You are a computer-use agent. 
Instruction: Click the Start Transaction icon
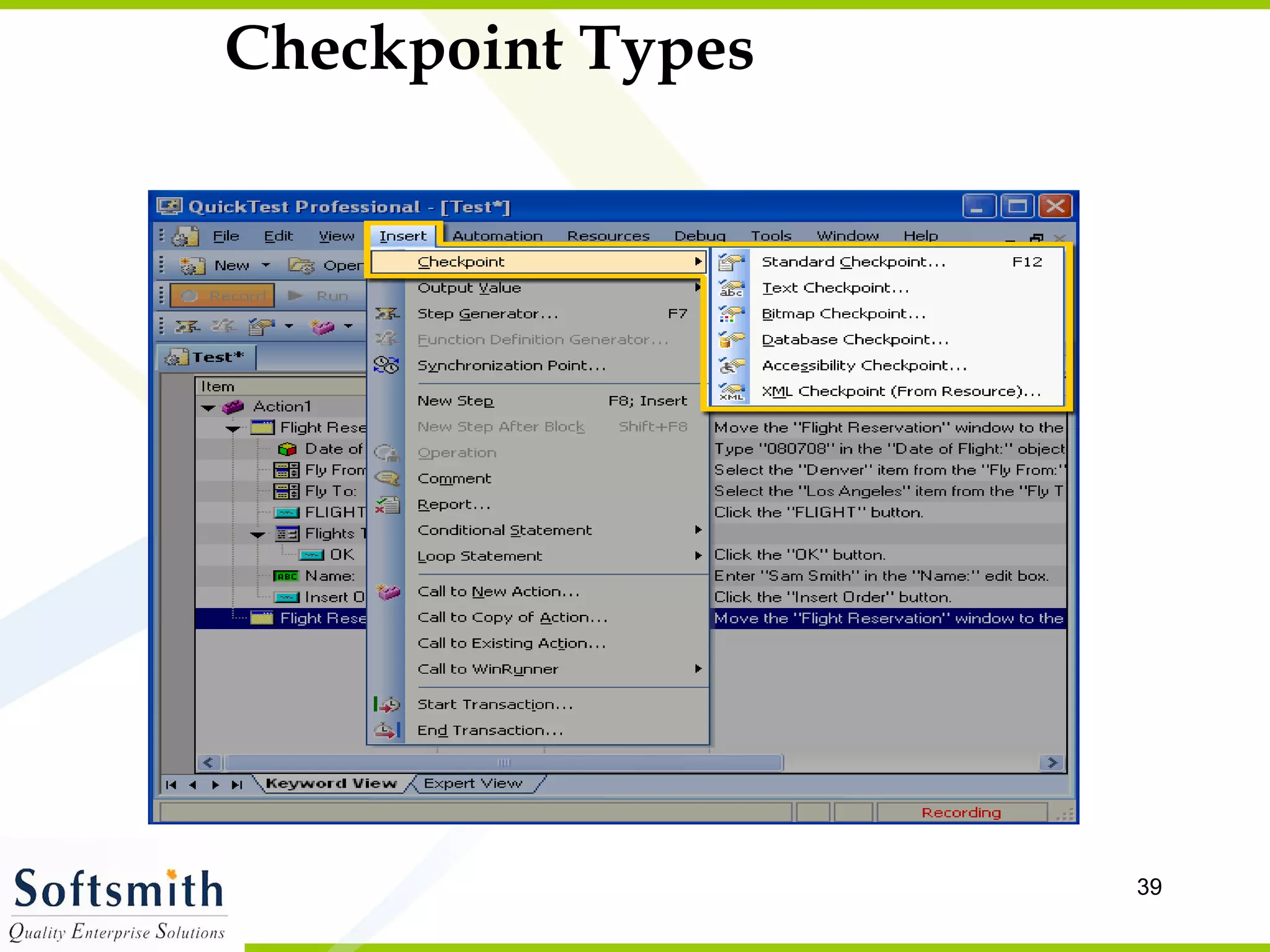click(387, 704)
